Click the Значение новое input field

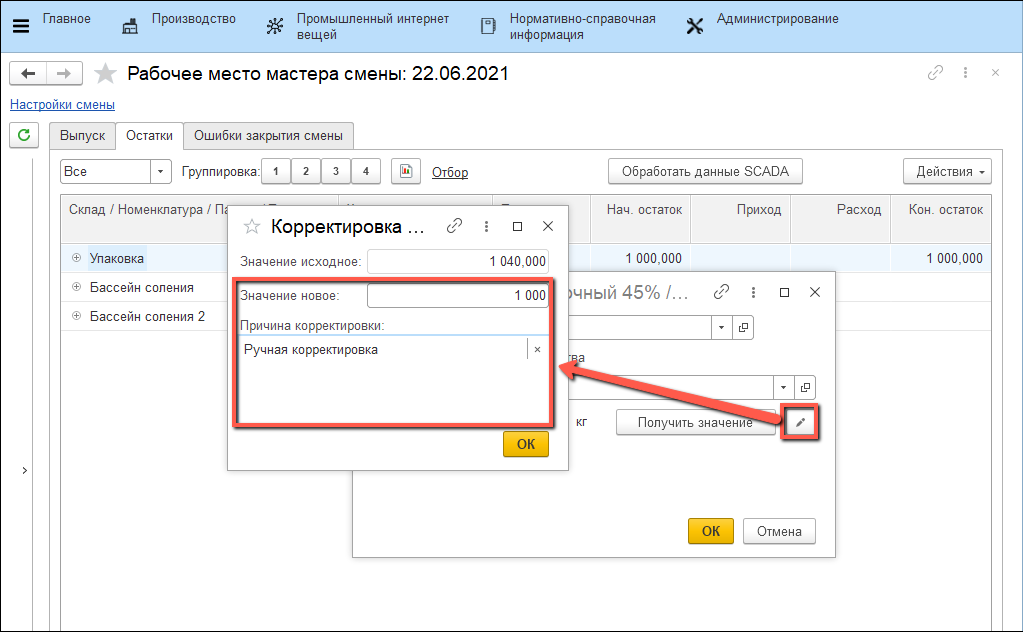coord(458,295)
